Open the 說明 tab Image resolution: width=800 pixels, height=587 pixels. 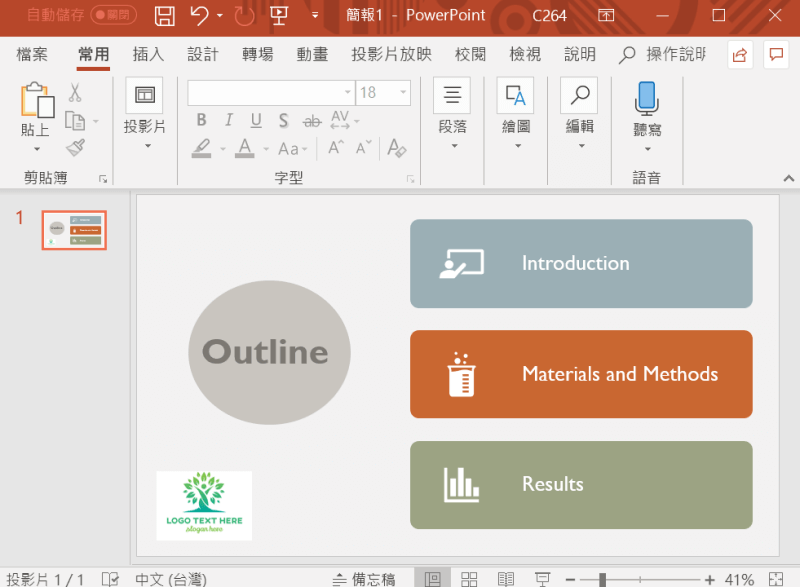tap(580, 54)
